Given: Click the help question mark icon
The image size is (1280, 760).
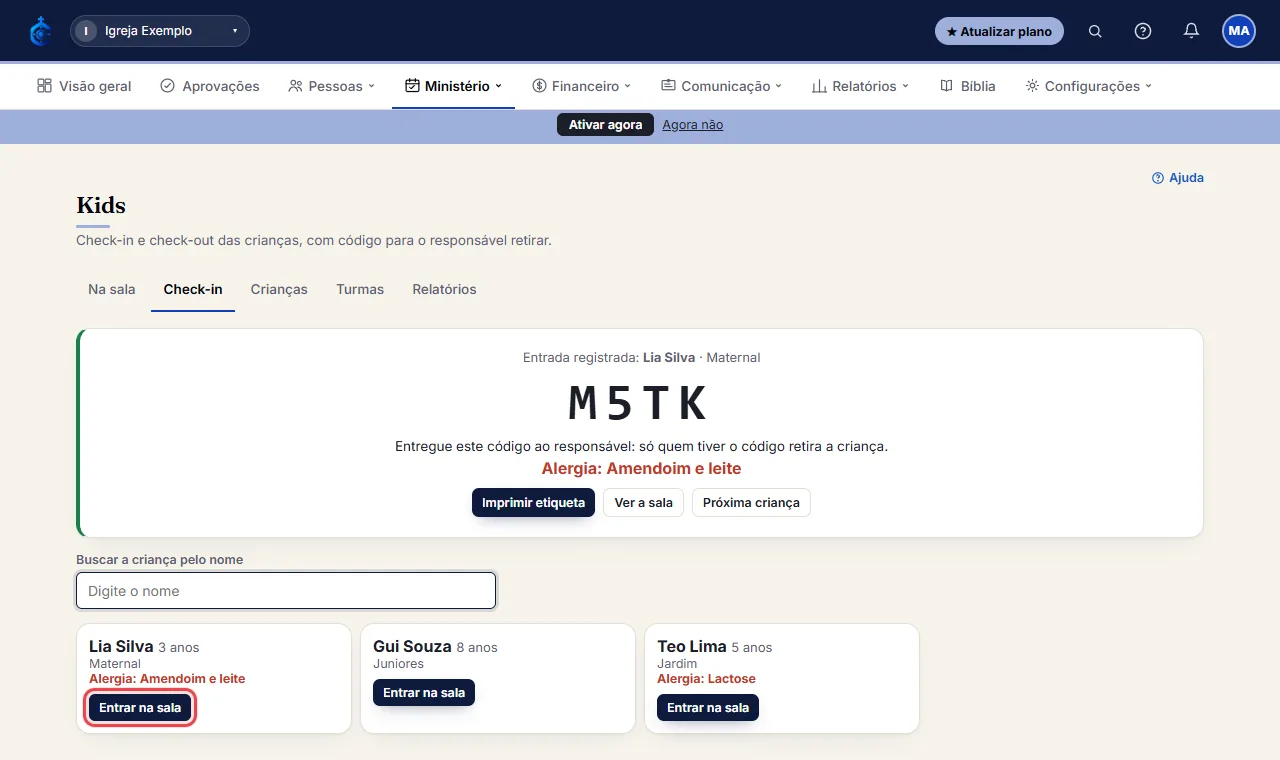Looking at the screenshot, I should pyautogui.click(x=1143, y=31).
